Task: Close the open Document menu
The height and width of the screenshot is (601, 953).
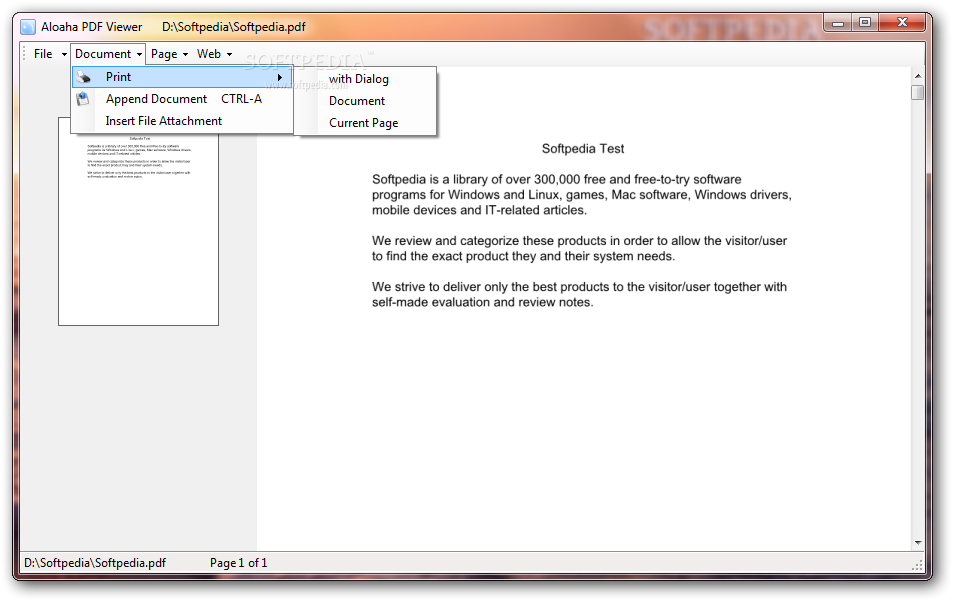Action: click(x=108, y=54)
